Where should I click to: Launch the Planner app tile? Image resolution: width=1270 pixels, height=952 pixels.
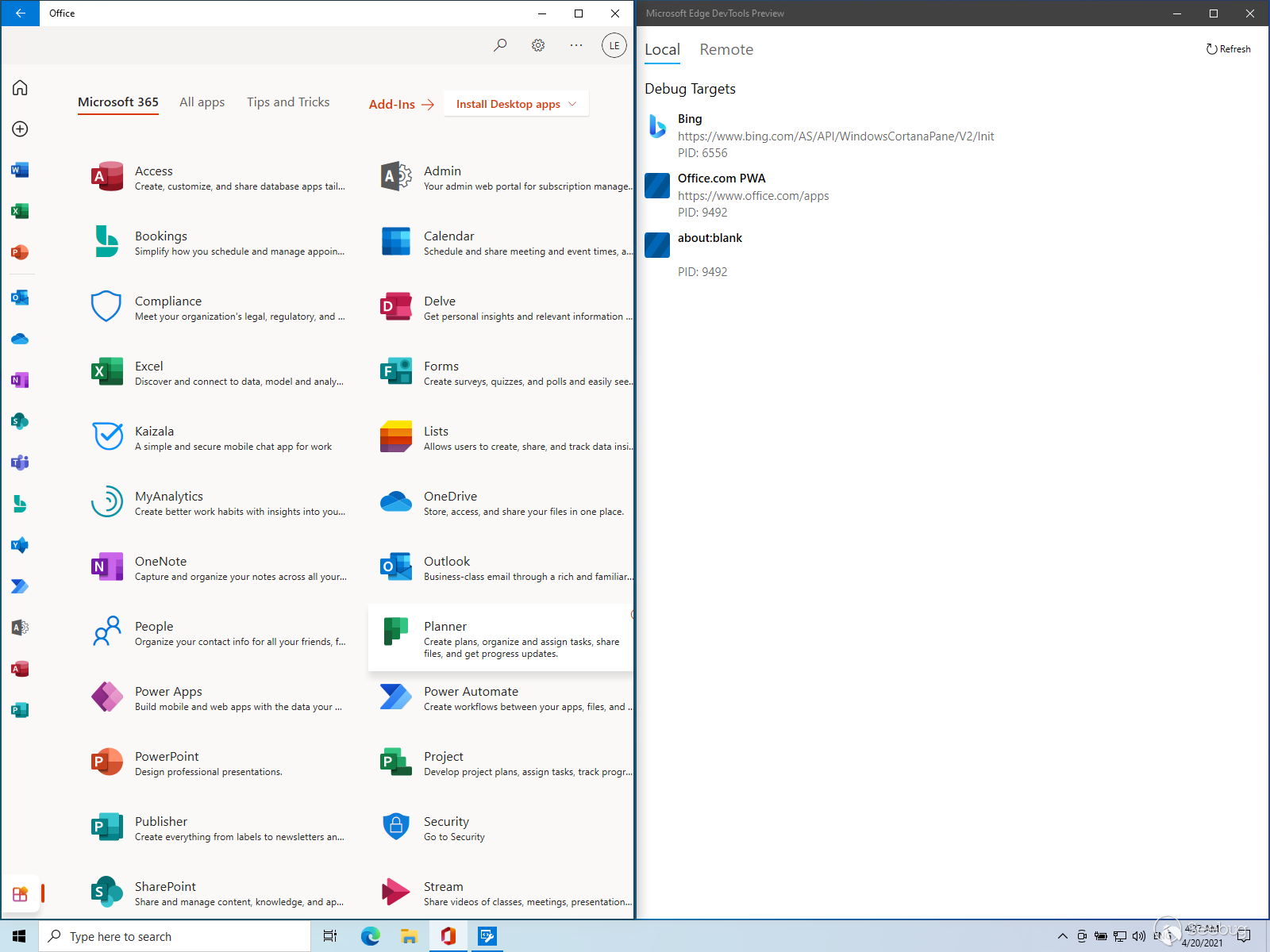click(x=500, y=638)
